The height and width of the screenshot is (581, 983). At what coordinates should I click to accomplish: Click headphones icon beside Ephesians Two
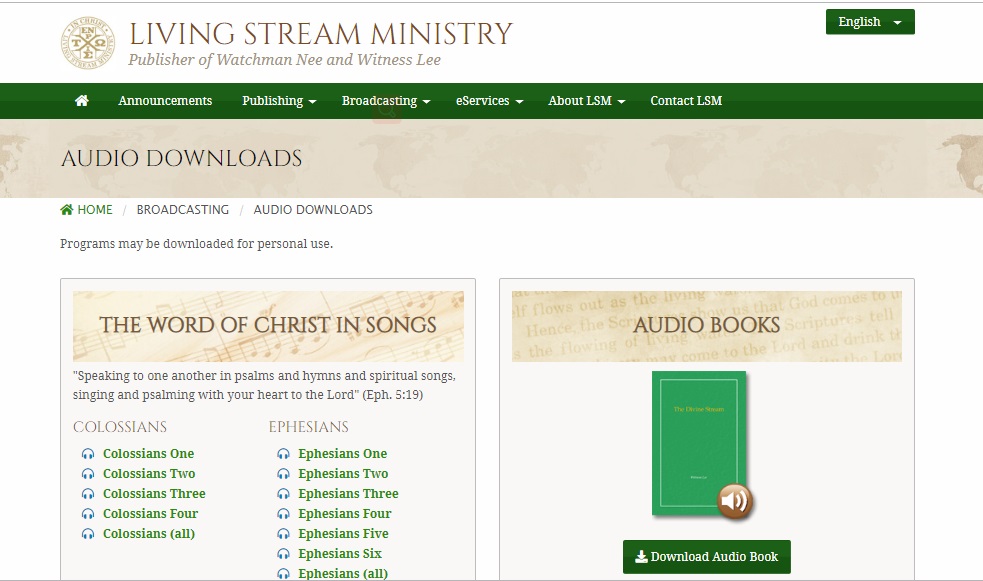283,474
